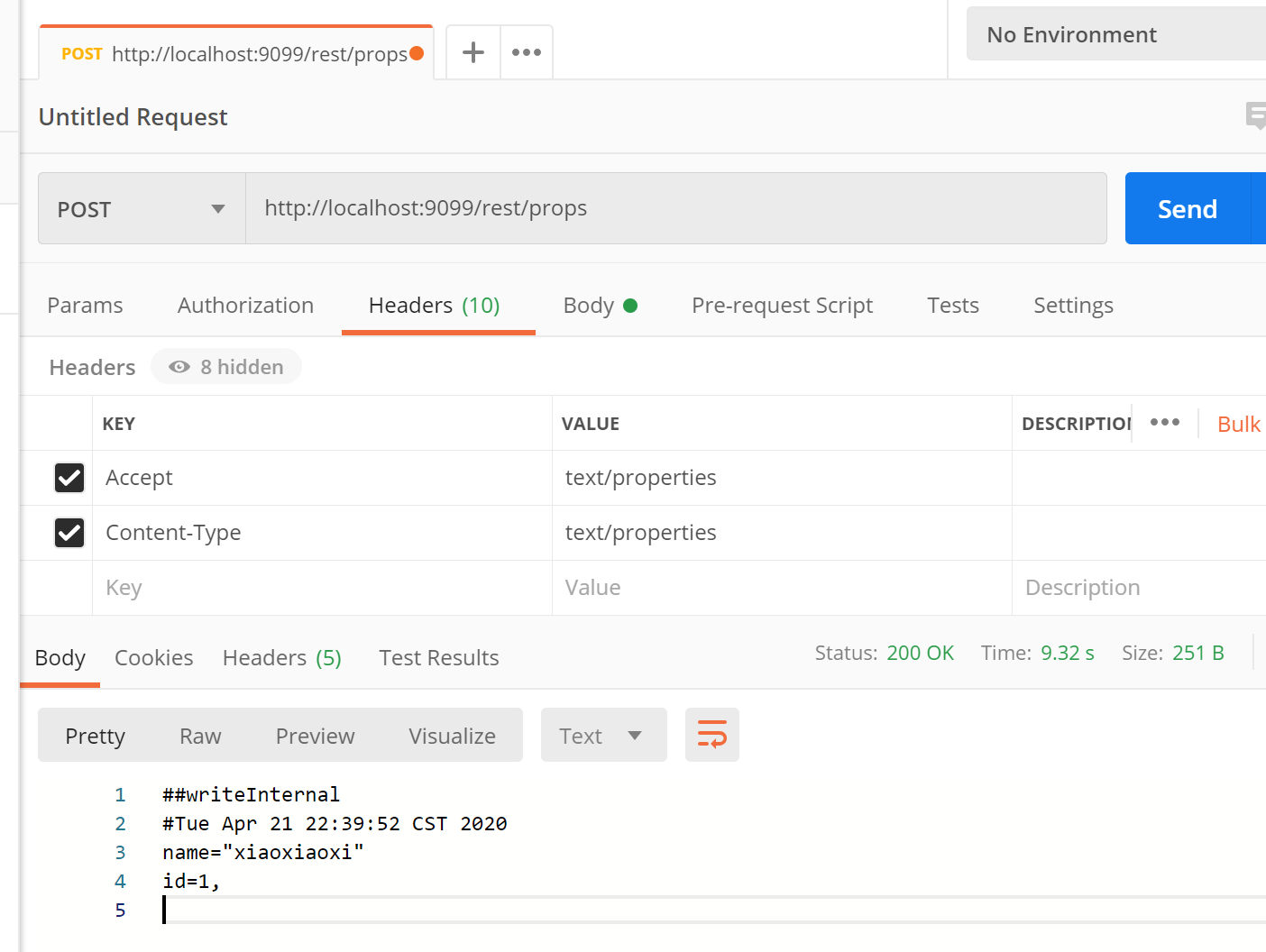
Task: Click the request URL input field
Action: pos(675,208)
